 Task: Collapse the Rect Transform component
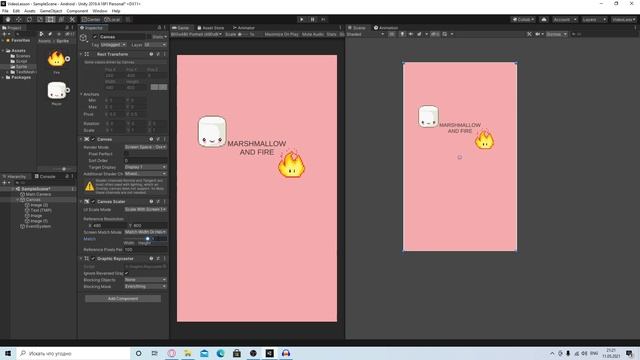(81, 54)
